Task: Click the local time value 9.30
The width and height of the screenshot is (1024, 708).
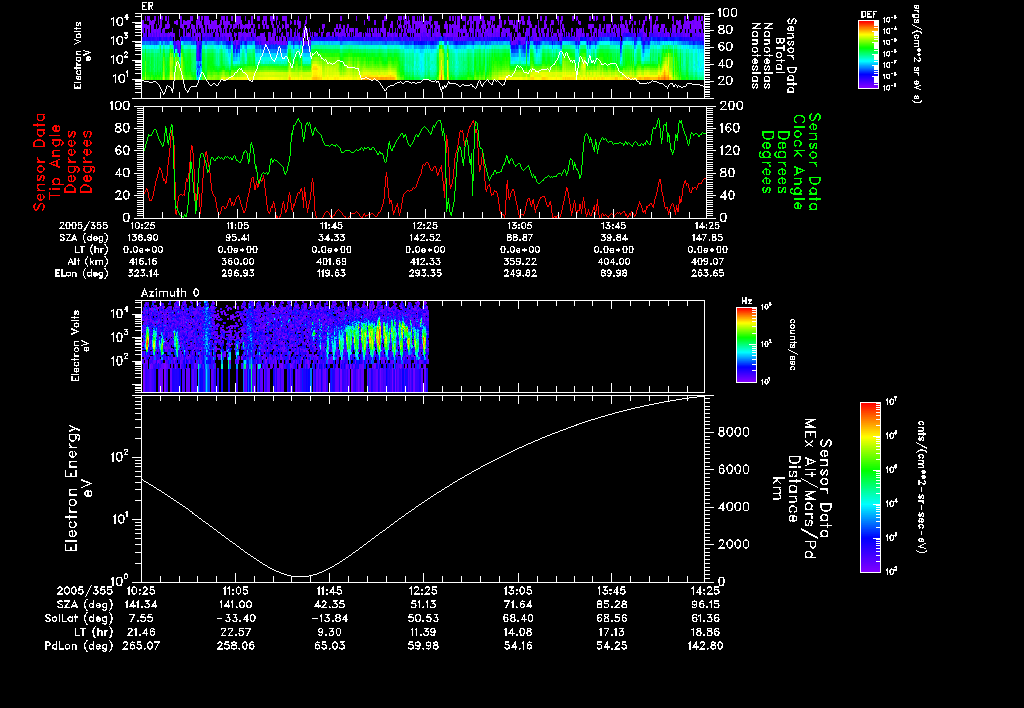Action: coord(332,632)
